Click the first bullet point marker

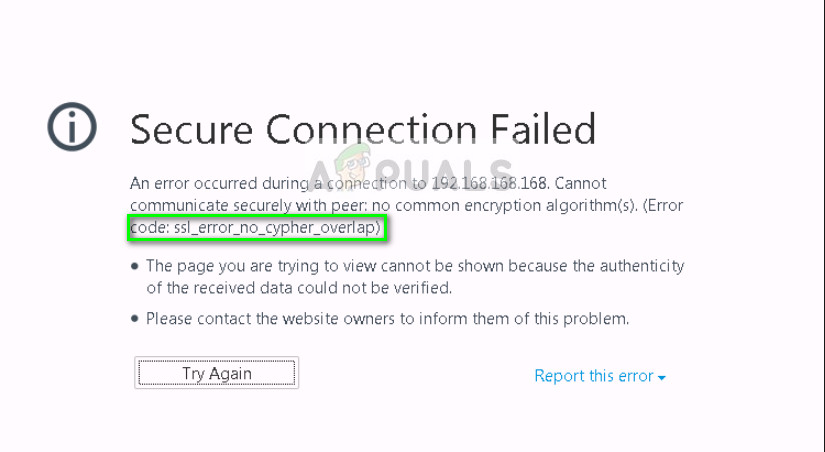pos(135,267)
